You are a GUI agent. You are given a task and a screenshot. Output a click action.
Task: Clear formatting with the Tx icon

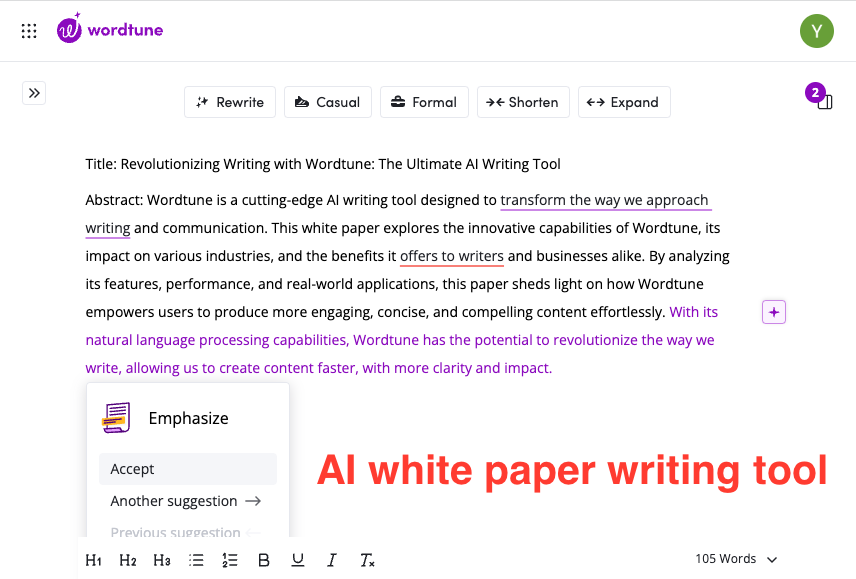[x=366, y=560]
